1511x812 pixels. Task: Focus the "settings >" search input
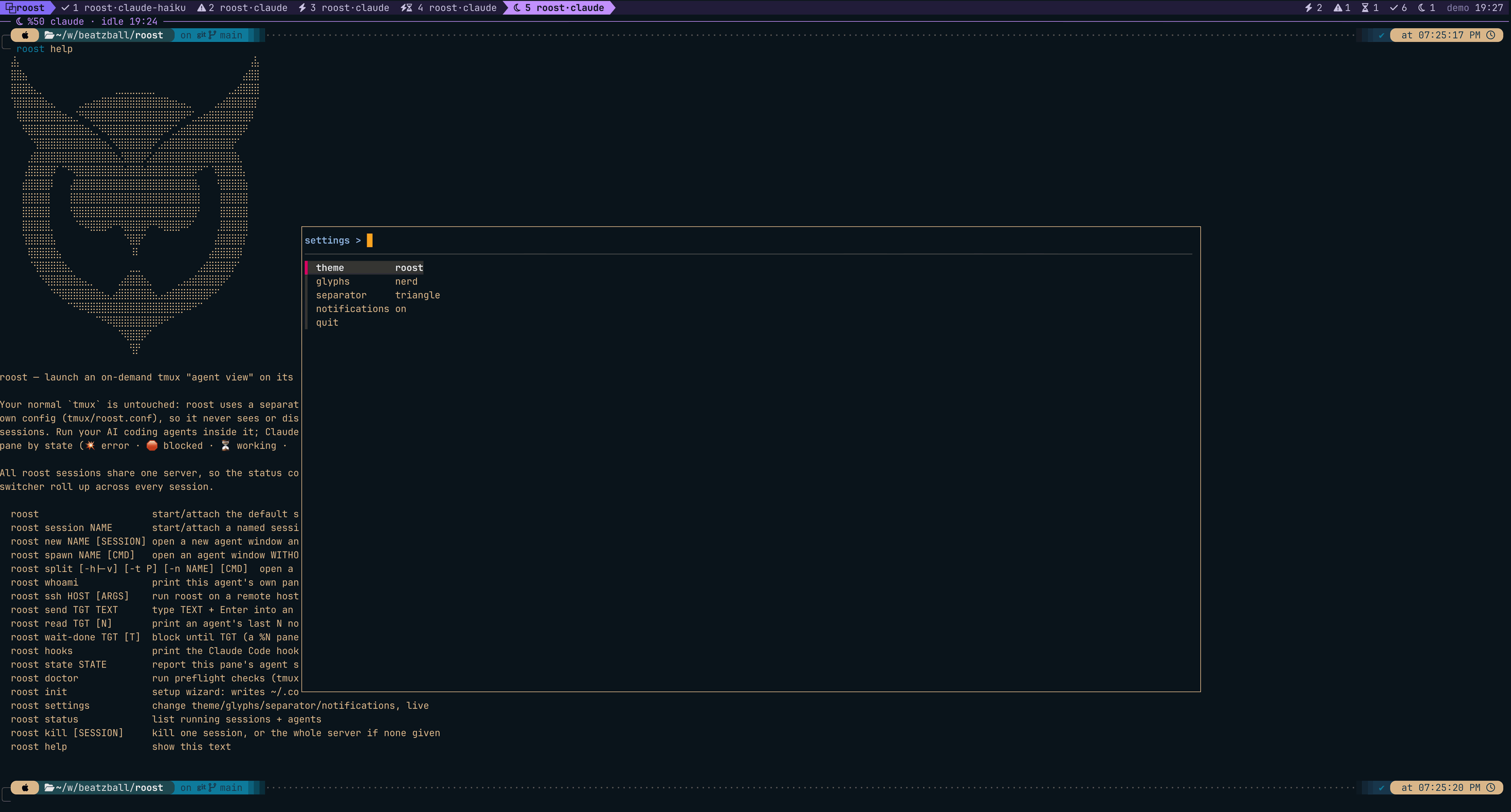748,240
